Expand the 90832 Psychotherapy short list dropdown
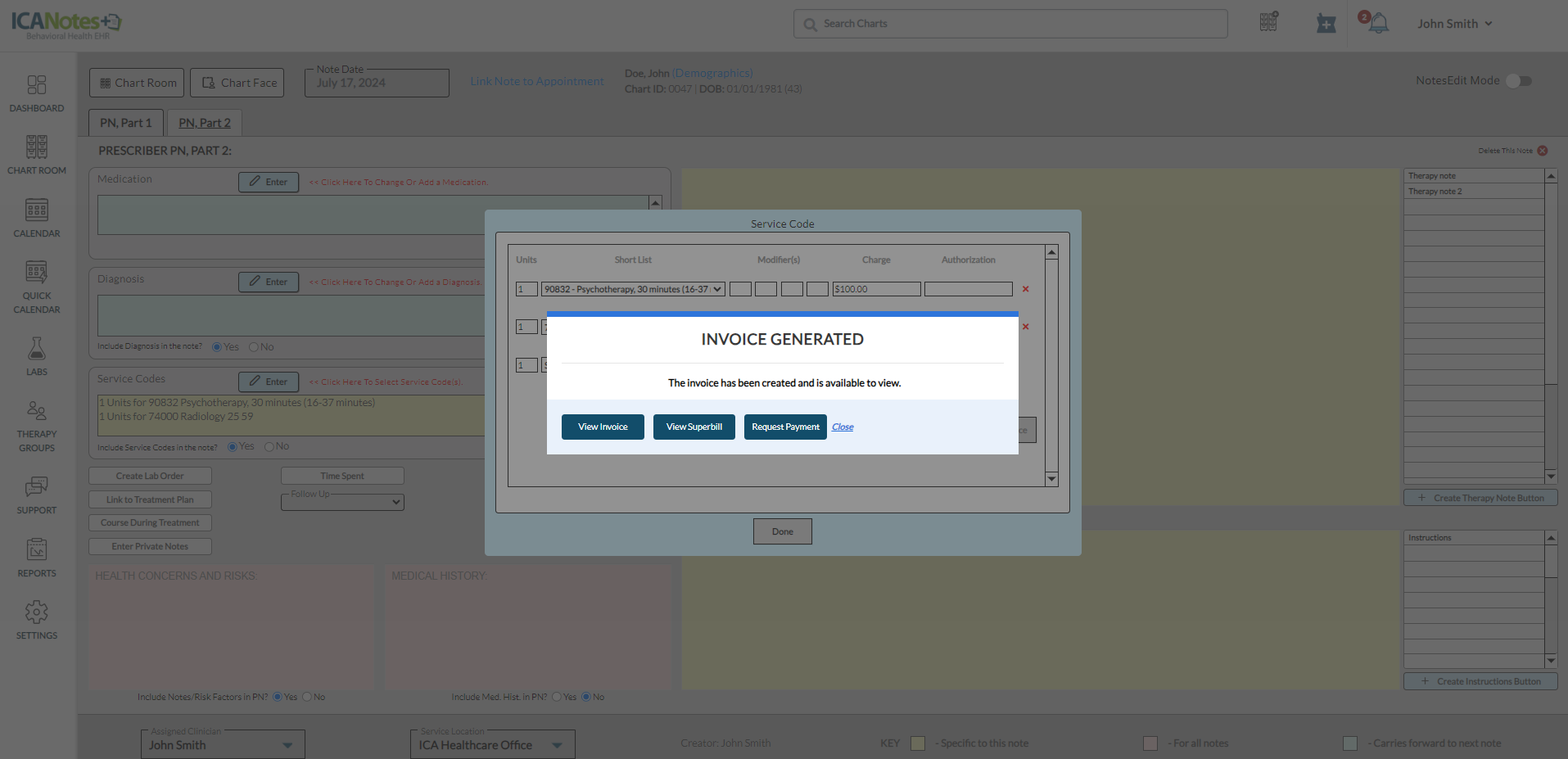Screen dimensions: 1568x759 tap(633, 289)
